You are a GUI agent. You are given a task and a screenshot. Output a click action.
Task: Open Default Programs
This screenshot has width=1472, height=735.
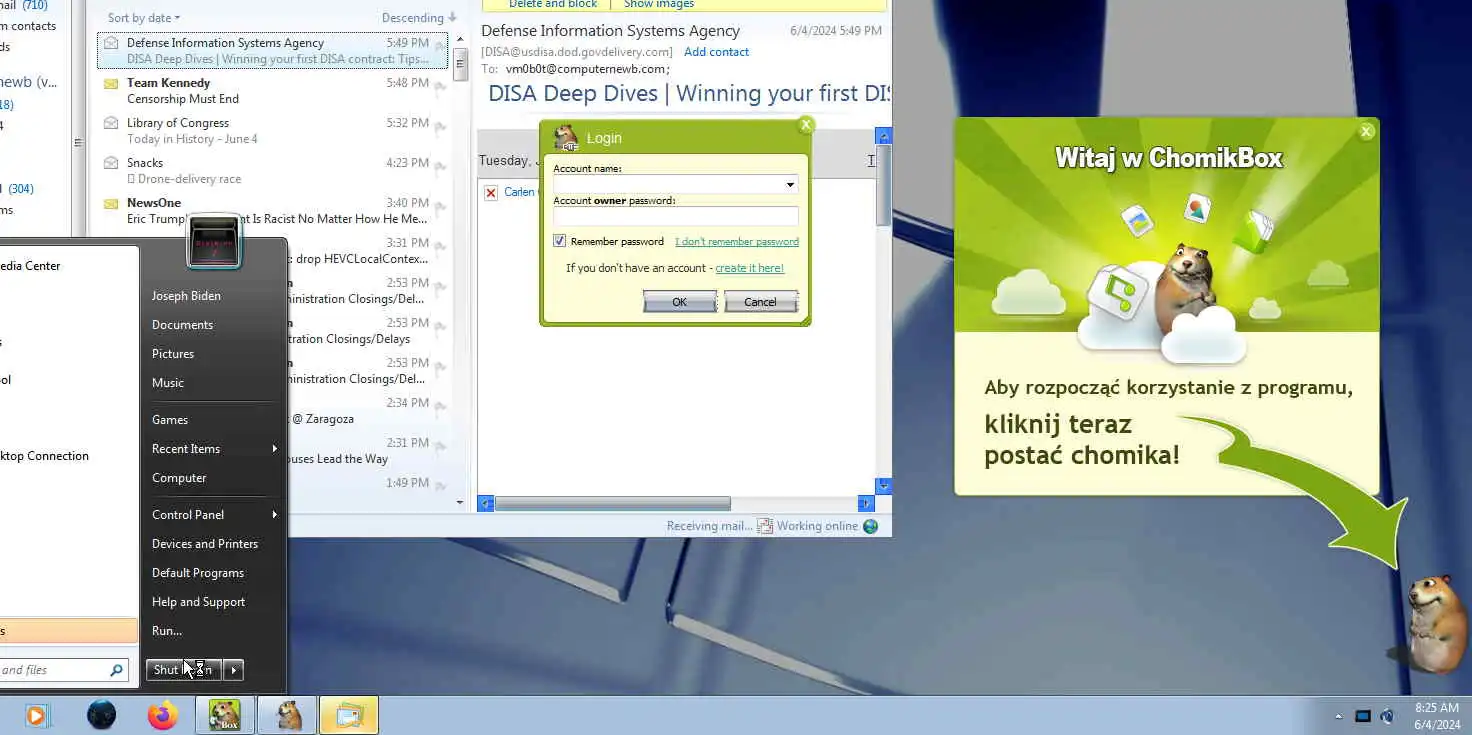tap(198, 573)
